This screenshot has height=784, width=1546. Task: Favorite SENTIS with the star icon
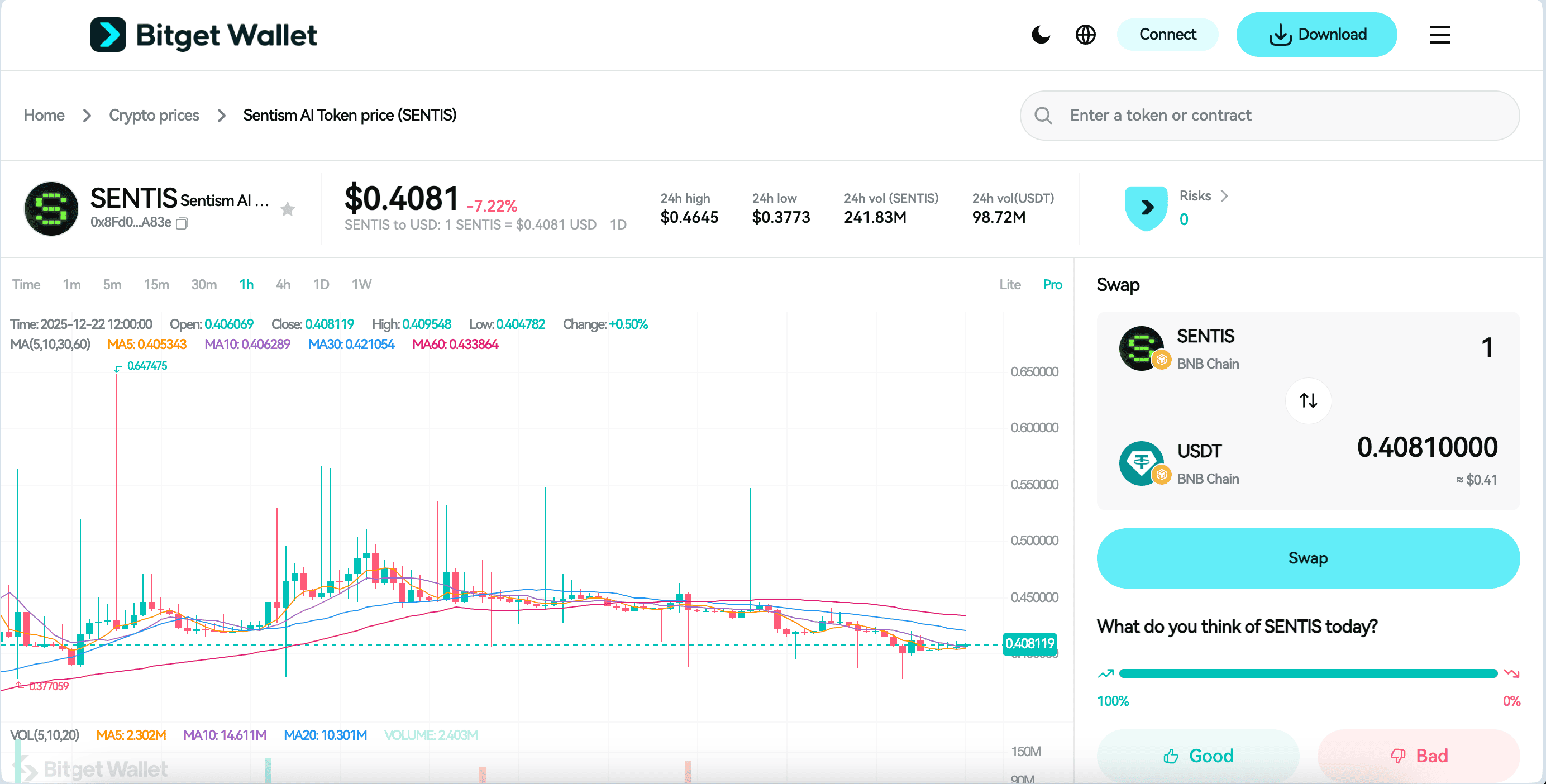[288, 209]
